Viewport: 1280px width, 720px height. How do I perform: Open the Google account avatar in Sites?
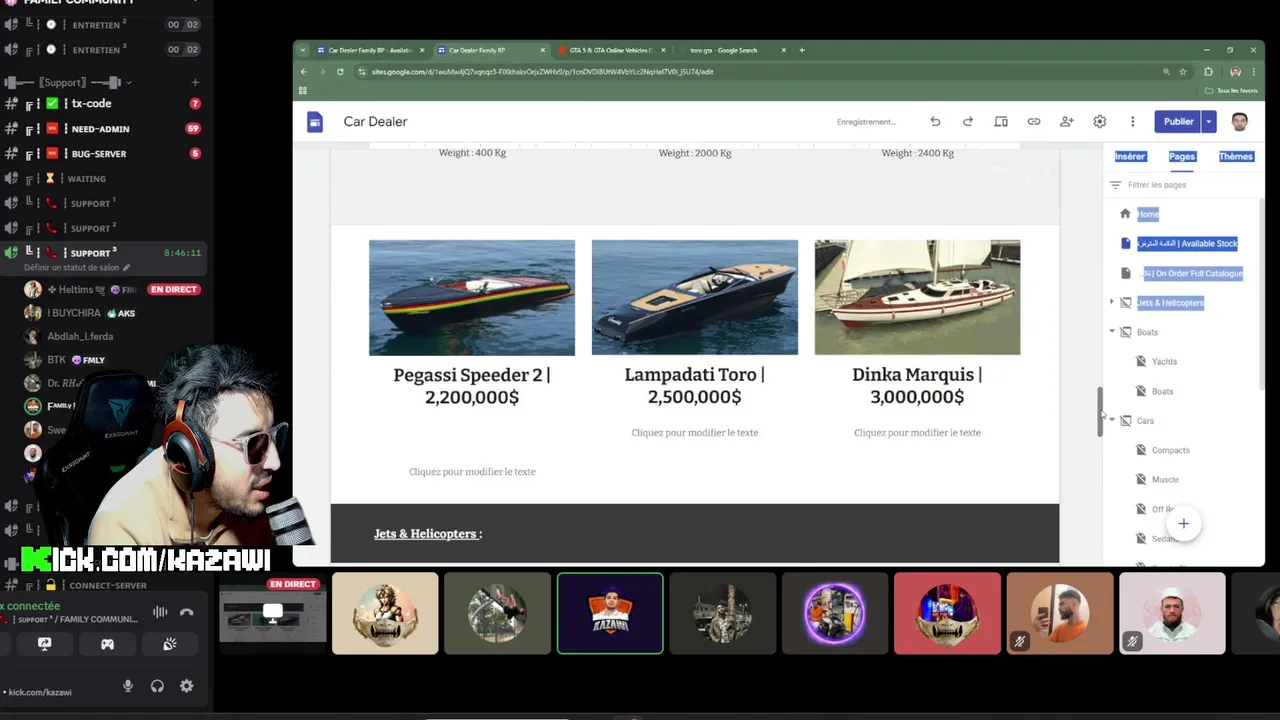(1240, 122)
